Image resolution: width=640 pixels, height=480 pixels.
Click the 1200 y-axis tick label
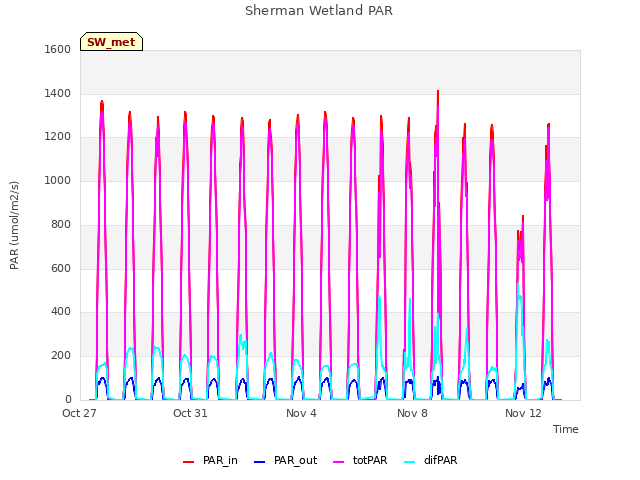pyautogui.click(x=58, y=137)
